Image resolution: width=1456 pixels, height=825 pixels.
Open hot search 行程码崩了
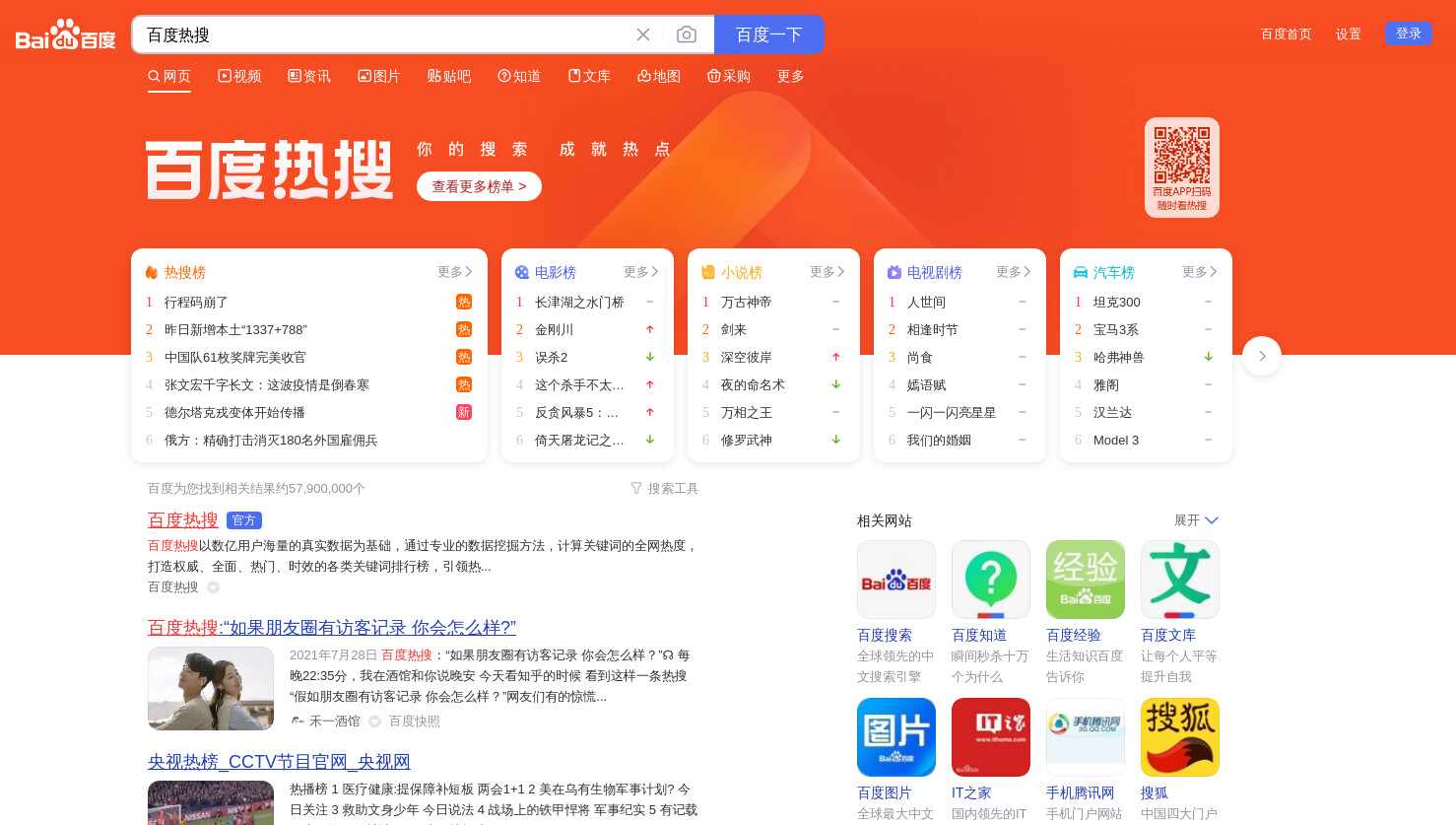pos(196,302)
